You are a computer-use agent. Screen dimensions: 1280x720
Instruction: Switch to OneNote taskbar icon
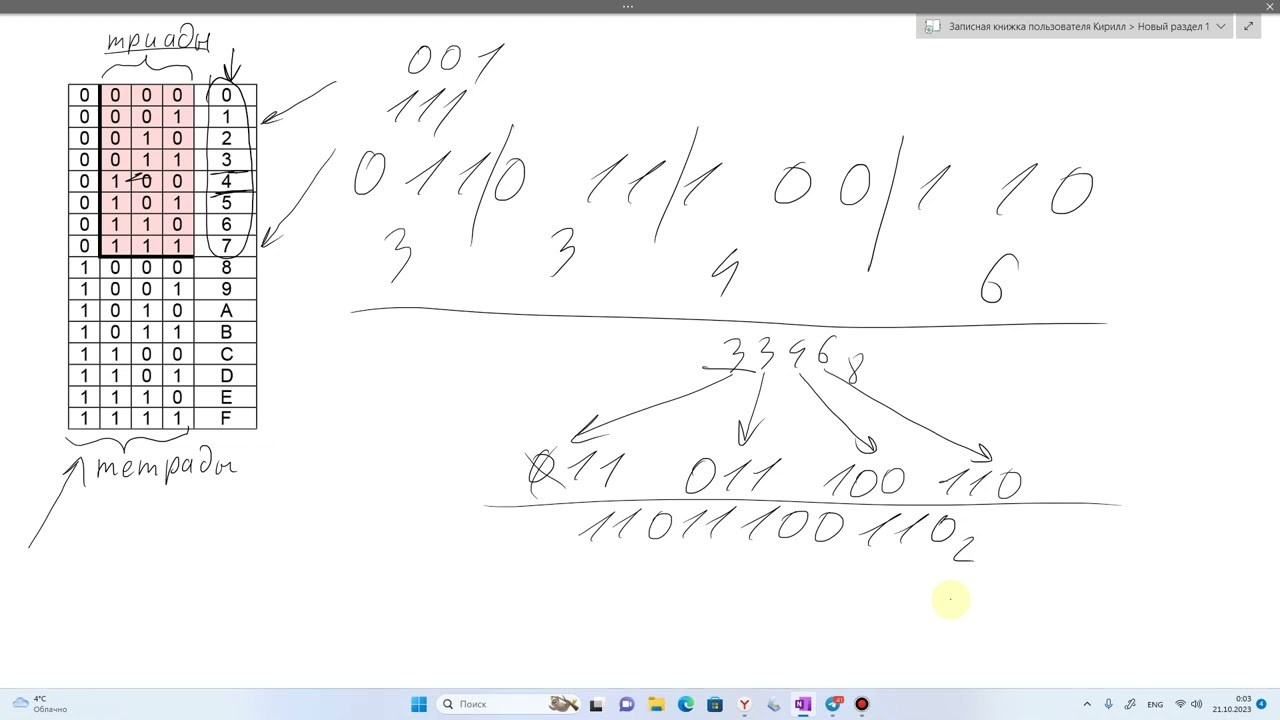point(803,704)
